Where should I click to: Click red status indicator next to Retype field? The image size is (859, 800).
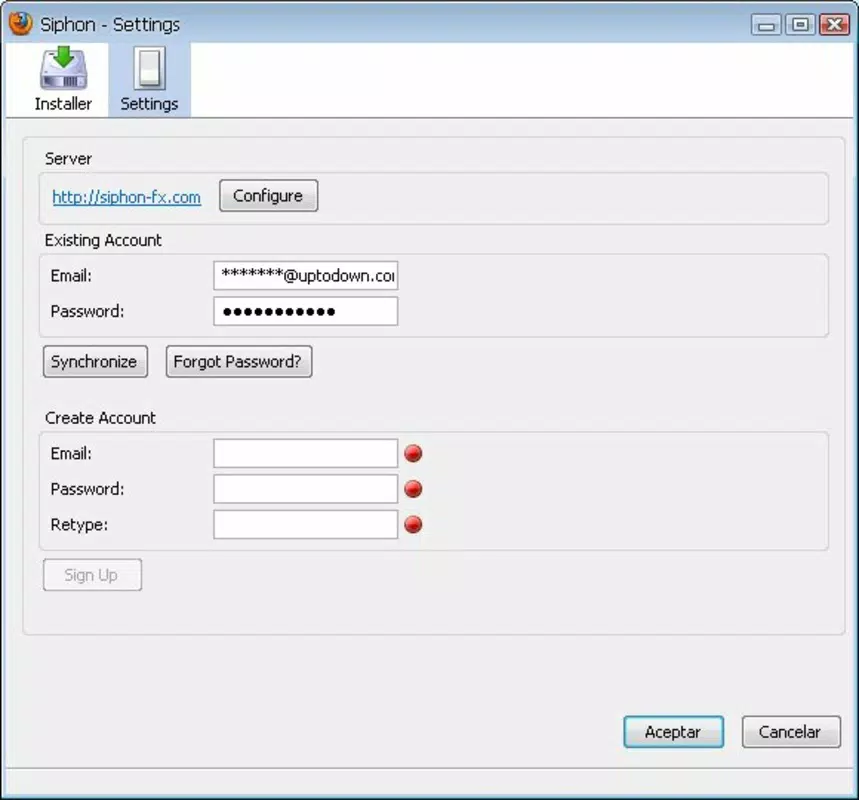click(x=413, y=524)
